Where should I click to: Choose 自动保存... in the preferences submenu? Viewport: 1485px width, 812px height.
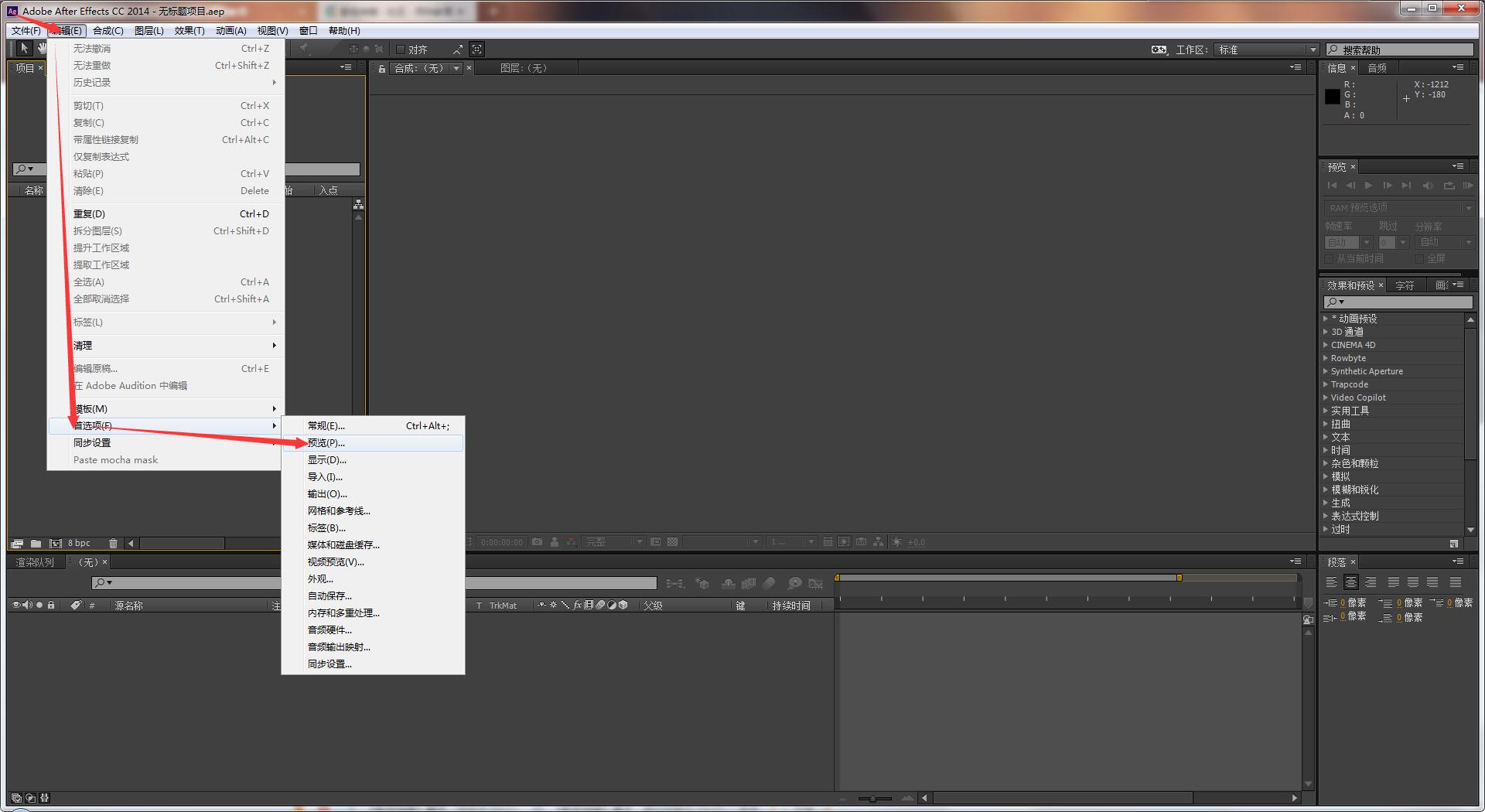(329, 596)
